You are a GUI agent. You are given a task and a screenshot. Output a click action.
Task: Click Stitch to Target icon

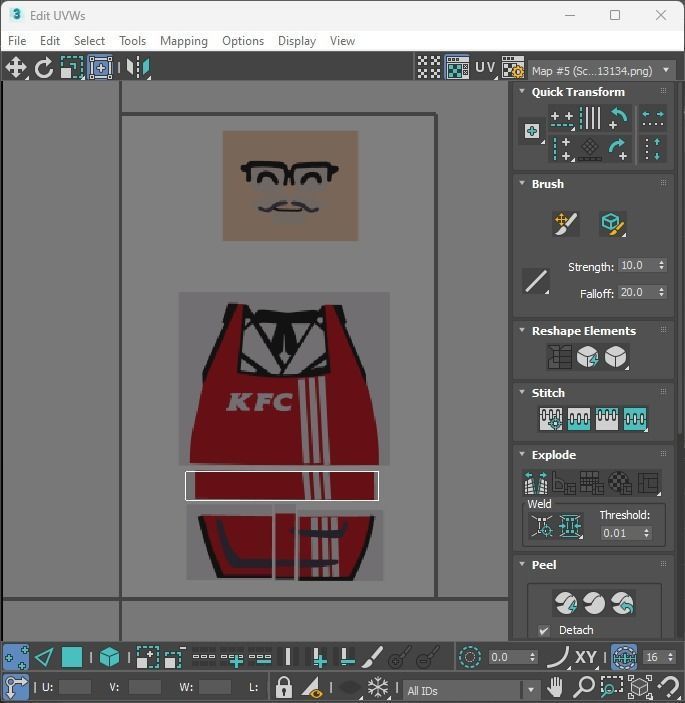click(551, 419)
